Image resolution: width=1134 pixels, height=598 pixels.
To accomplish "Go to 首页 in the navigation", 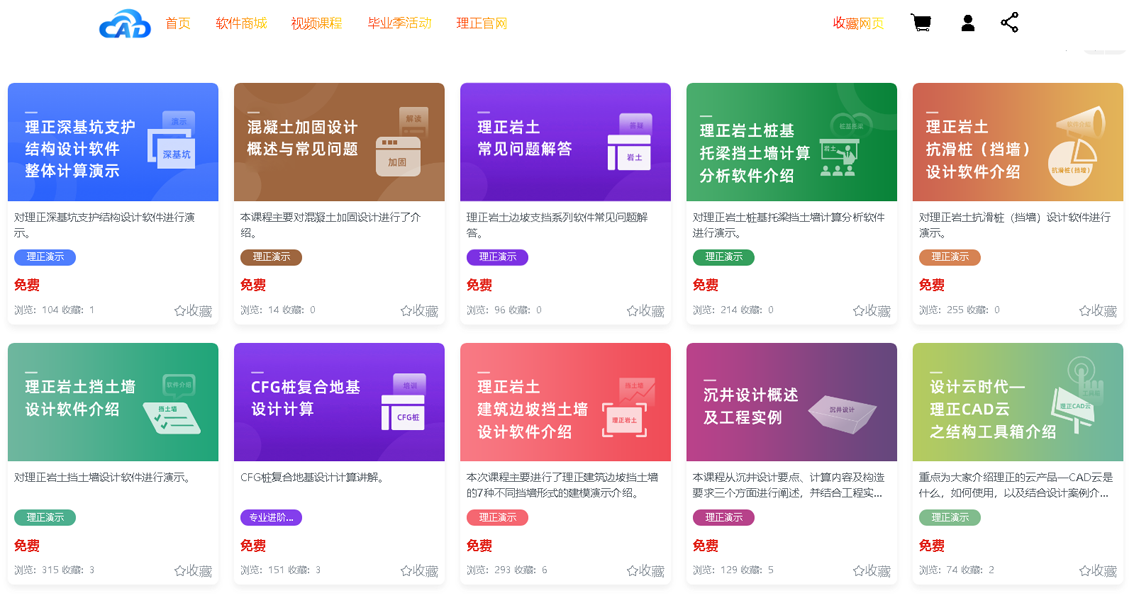I will point(178,23).
